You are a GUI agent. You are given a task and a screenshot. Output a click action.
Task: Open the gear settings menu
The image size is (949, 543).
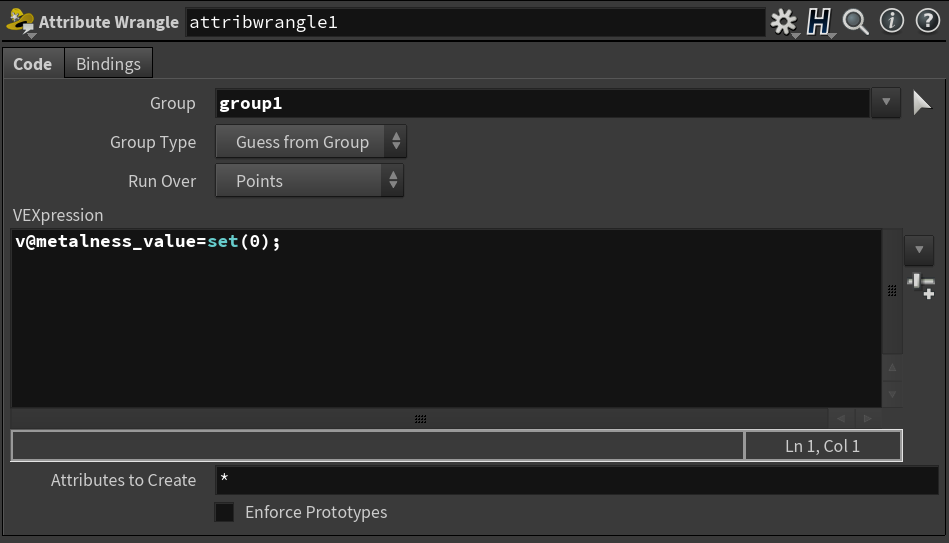point(784,22)
